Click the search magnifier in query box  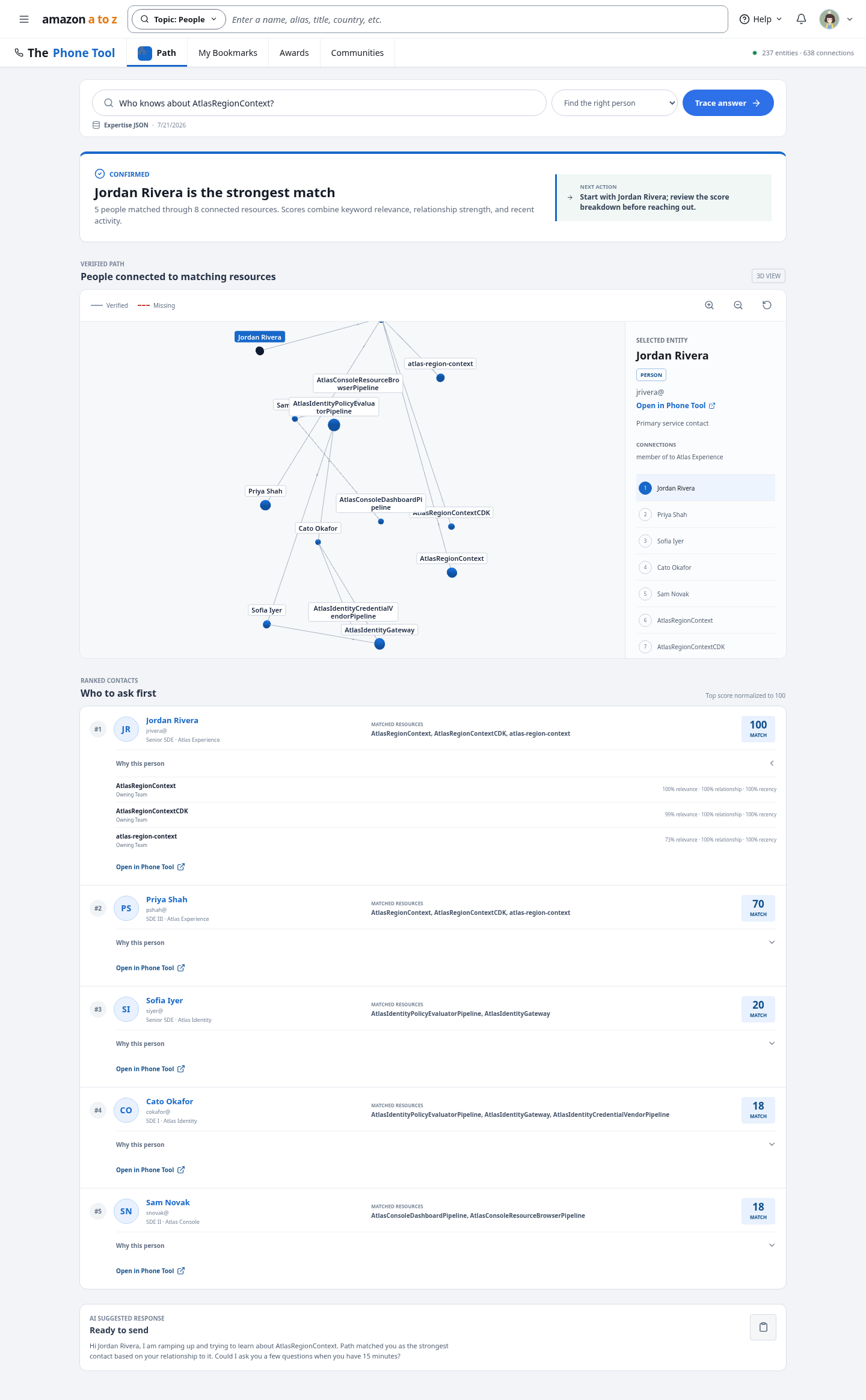pos(109,103)
